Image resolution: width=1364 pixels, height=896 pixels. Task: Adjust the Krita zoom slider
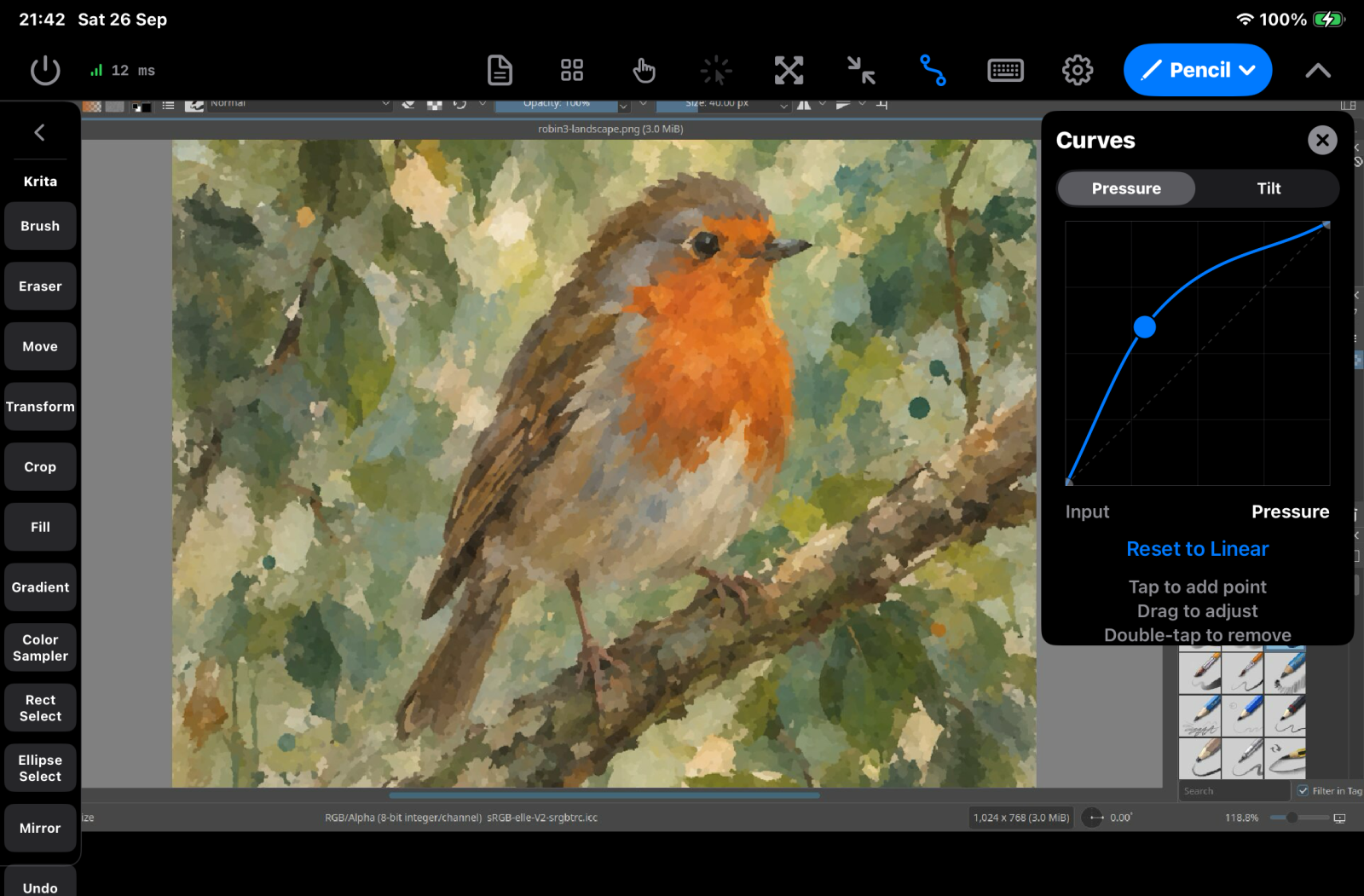pos(1298,818)
